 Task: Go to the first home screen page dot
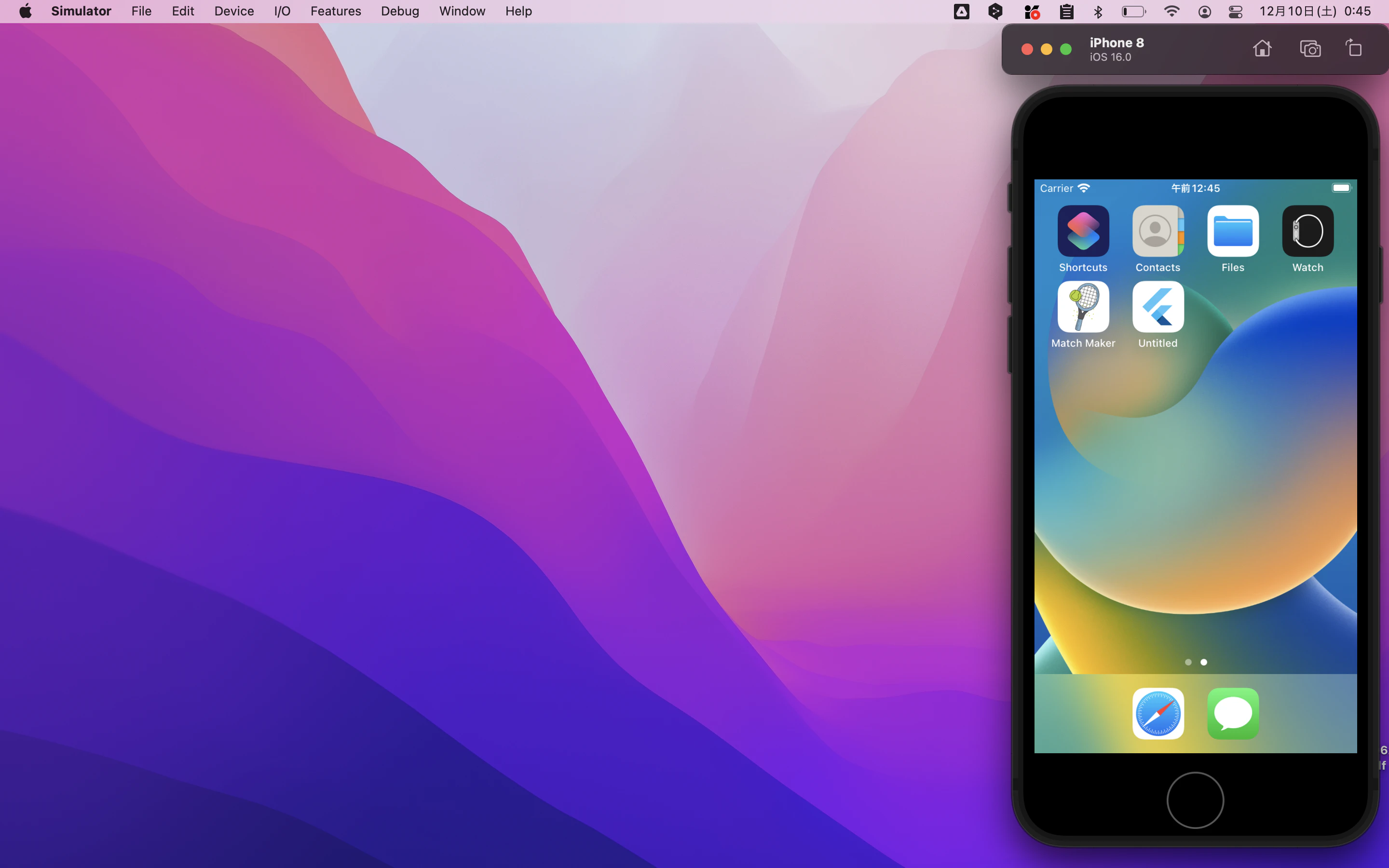(1188, 663)
